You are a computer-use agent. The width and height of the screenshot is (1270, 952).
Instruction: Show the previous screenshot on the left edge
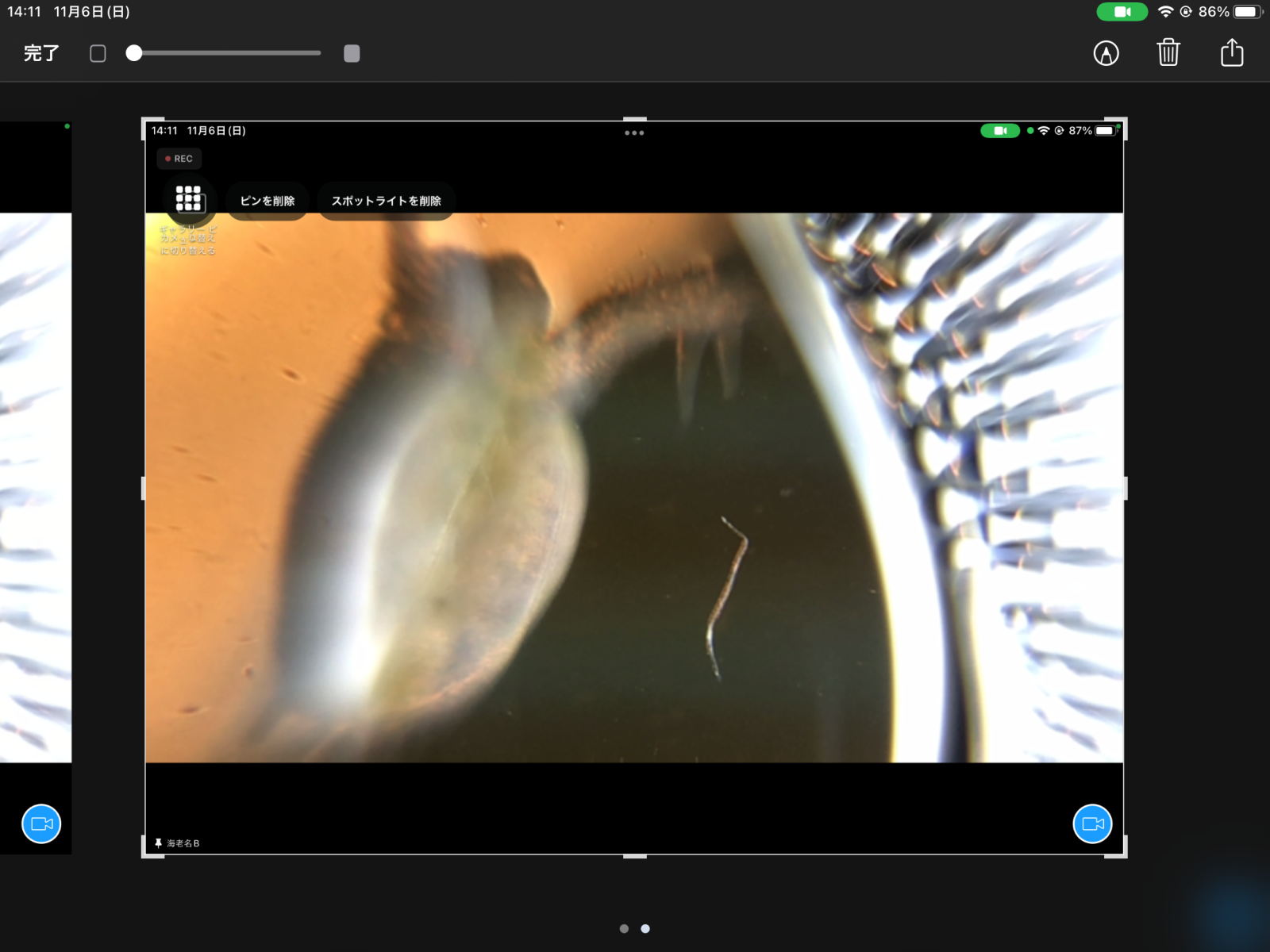coord(36,488)
